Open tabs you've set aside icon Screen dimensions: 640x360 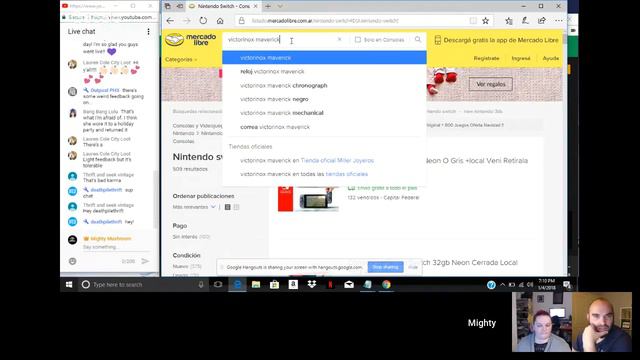coord(168,6)
